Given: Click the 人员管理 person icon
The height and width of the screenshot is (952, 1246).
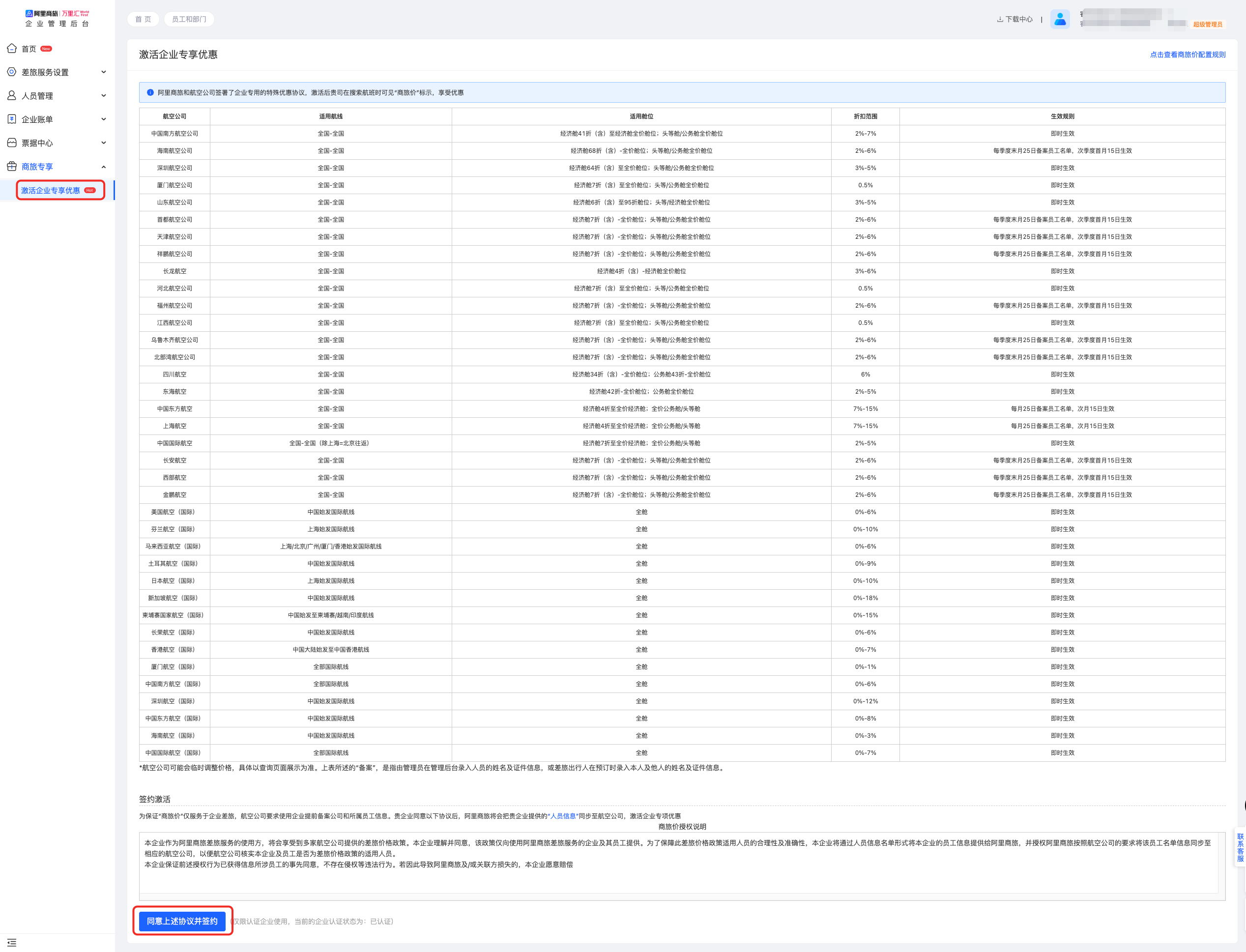Looking at the screenshot, I should click(11, 96).
